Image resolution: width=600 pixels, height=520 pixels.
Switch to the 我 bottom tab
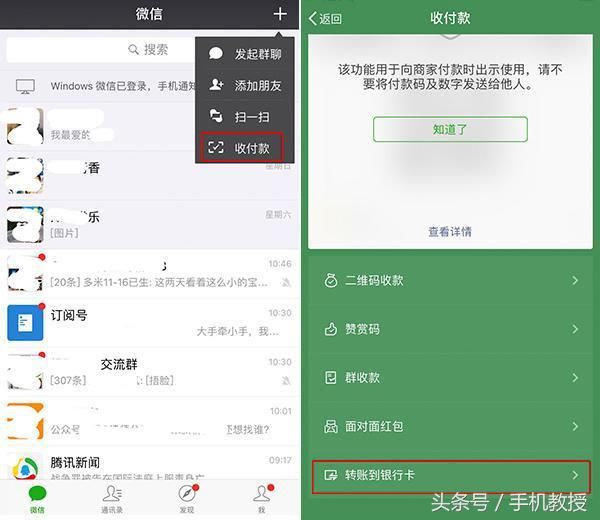coord(262,499)
